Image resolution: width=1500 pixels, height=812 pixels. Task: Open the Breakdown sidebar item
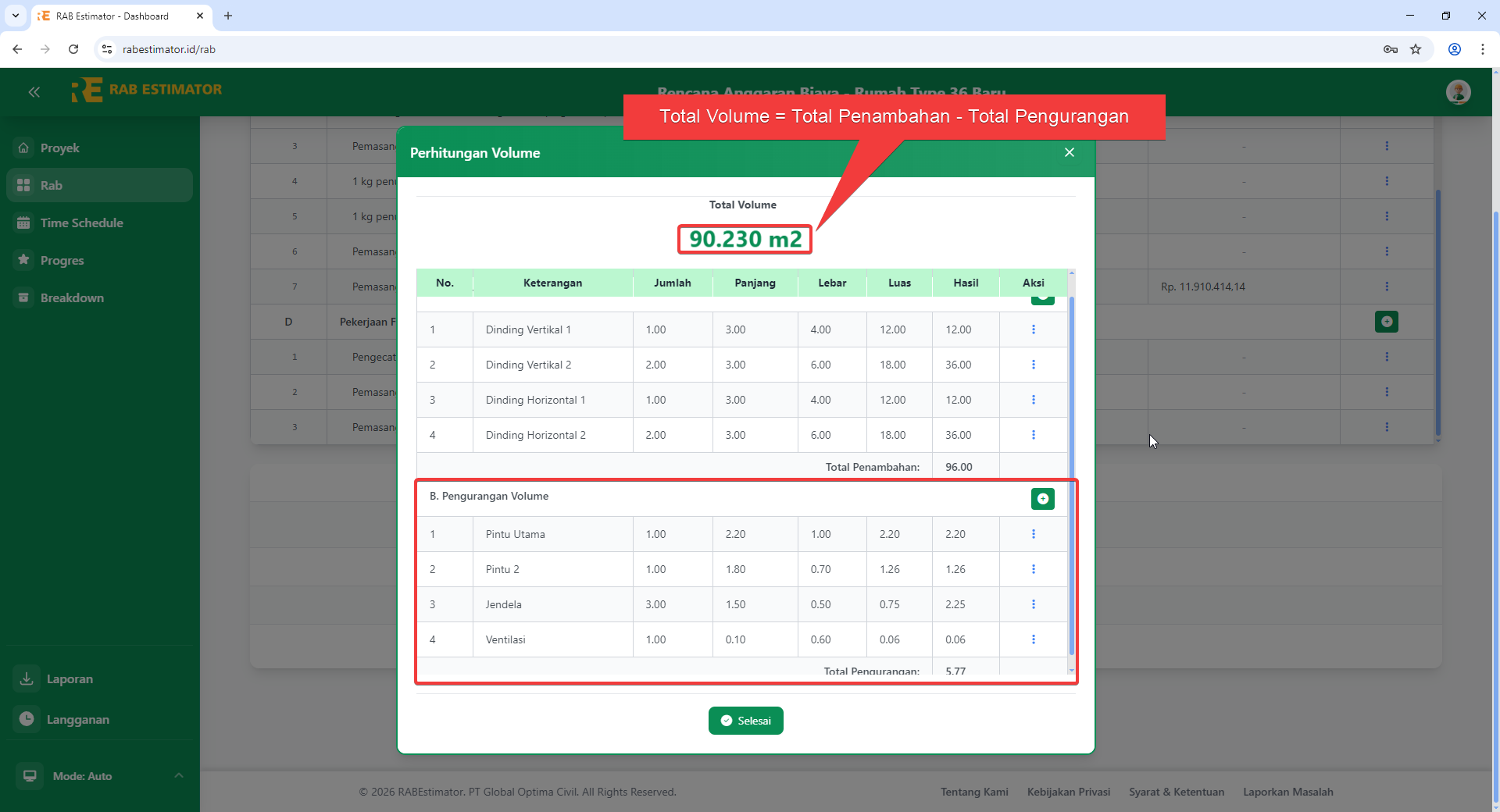click(72, 297)
